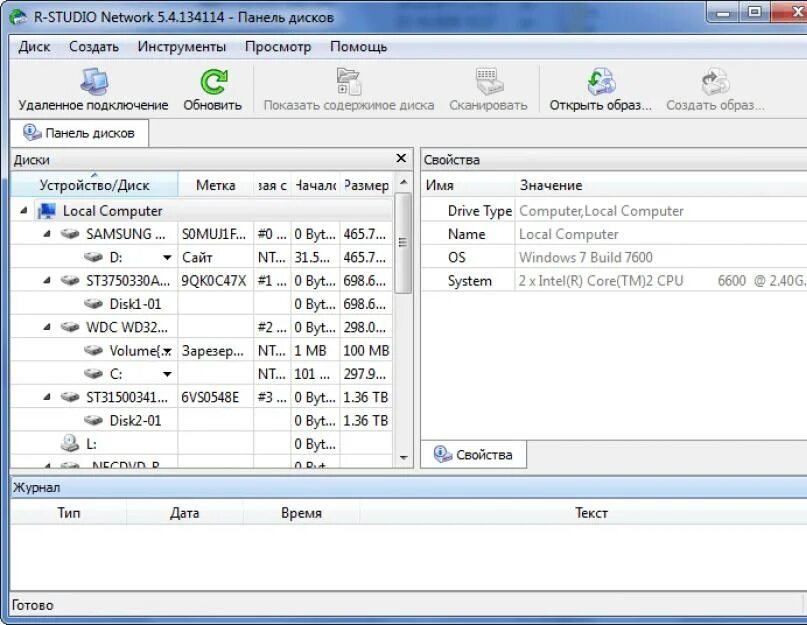This screenshot has width=807, height=625.
Task: Click the disk list scrollbar thumb
Action: (404, 242)
